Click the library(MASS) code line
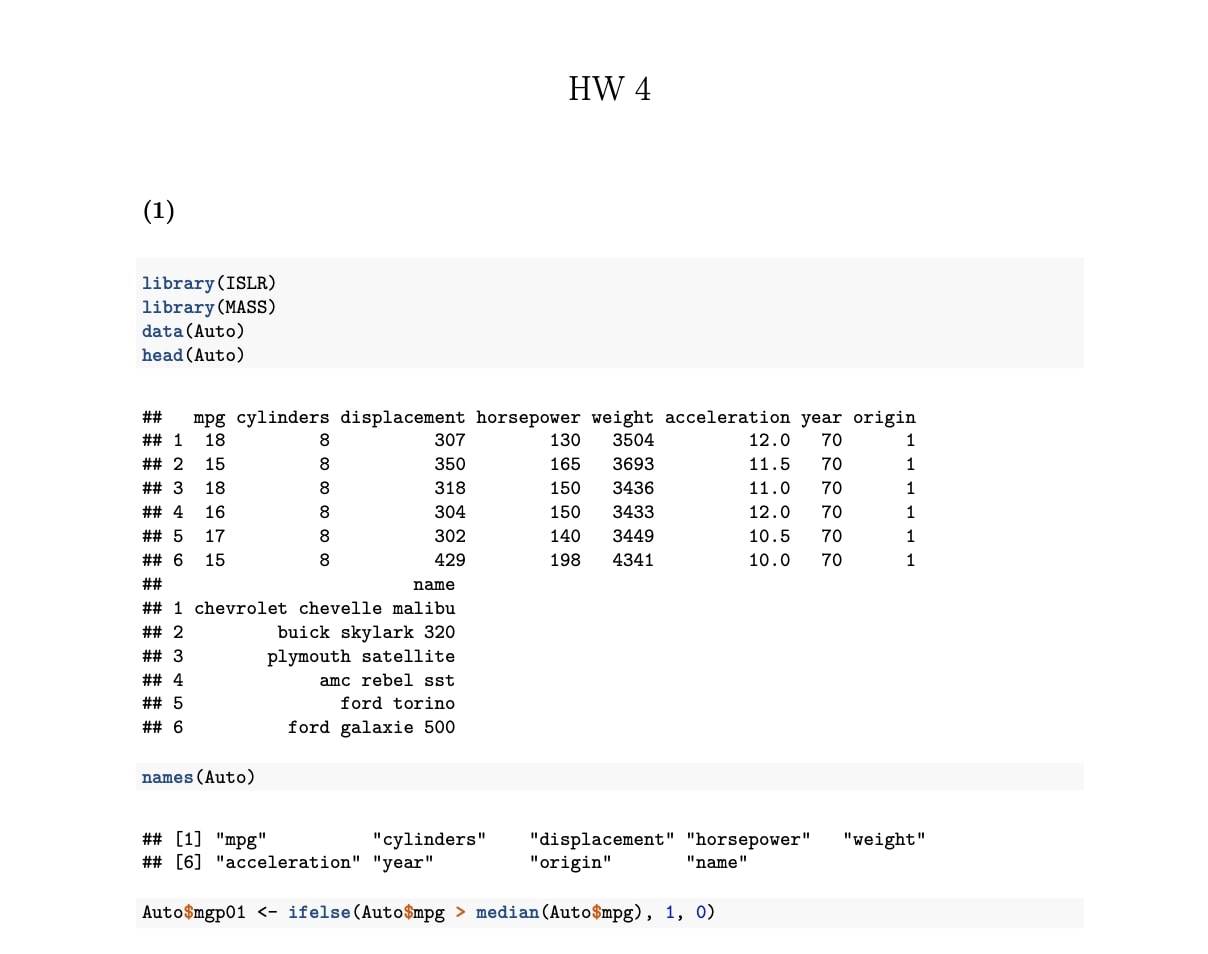Screen dimensions: 1208x954 [208, 307]
